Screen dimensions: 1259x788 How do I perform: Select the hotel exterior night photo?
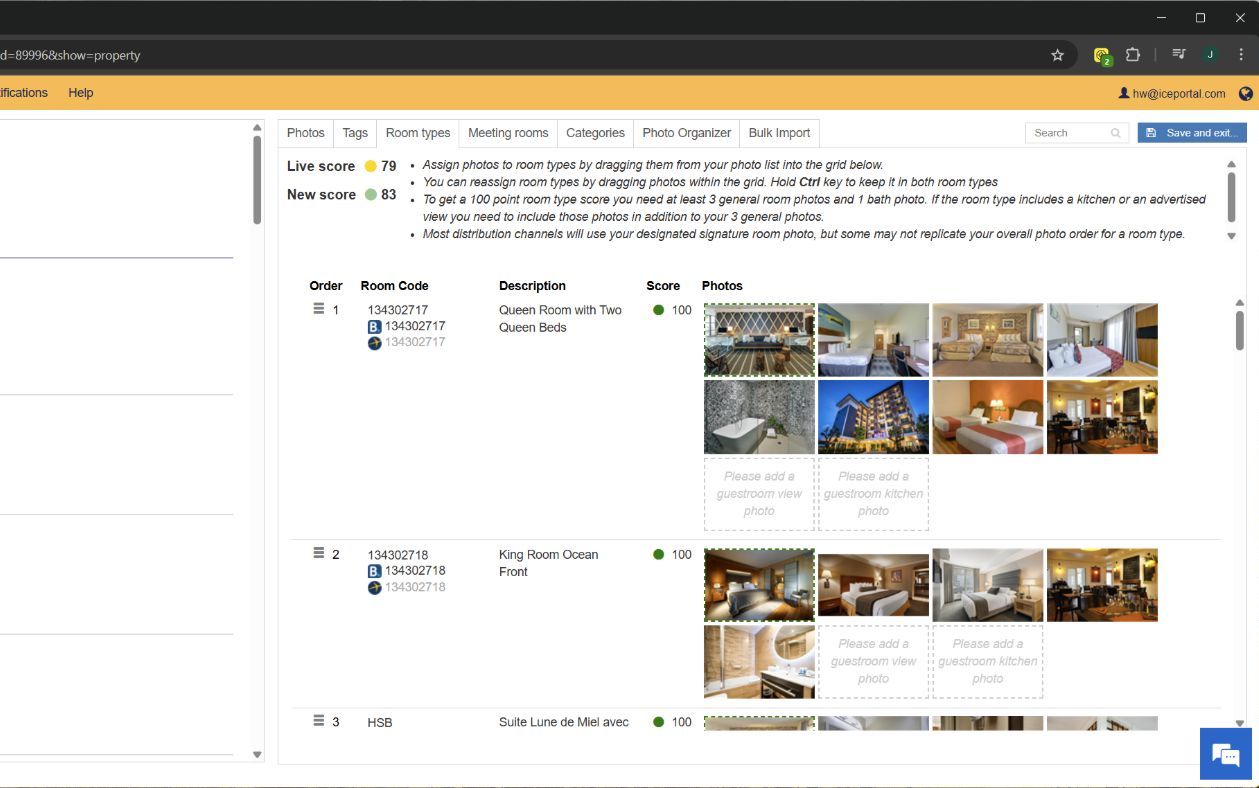tap(874, 417)
